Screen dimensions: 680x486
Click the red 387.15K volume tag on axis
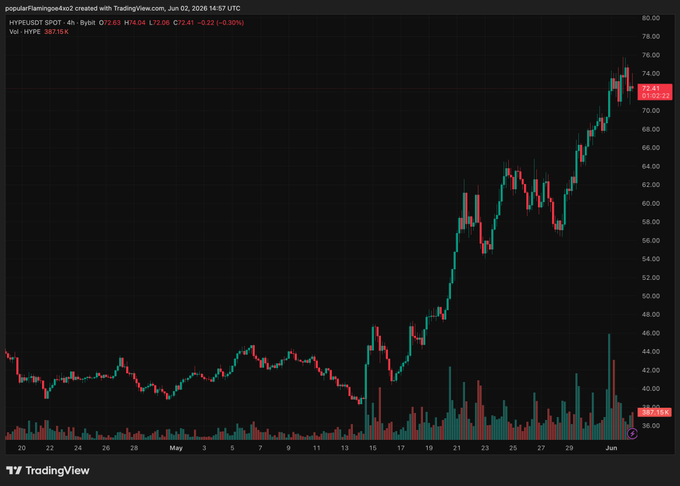click(x=654, y=412)
